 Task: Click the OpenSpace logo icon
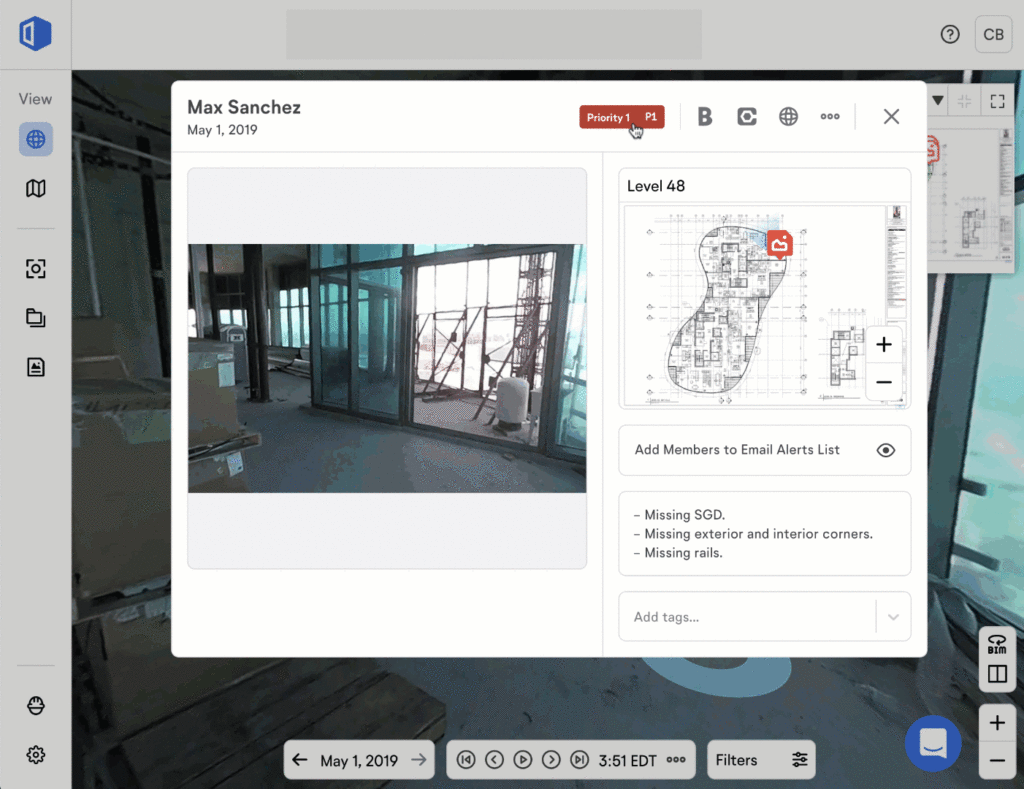(x=35, y=34)
